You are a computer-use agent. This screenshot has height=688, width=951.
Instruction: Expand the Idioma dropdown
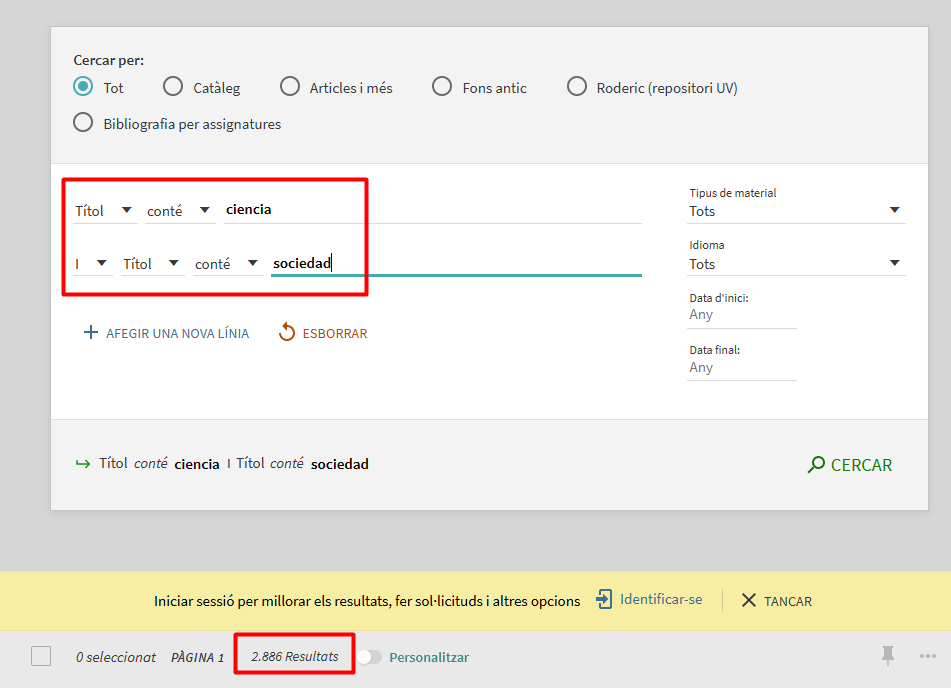pyautogui.click(x=796, y=264)
